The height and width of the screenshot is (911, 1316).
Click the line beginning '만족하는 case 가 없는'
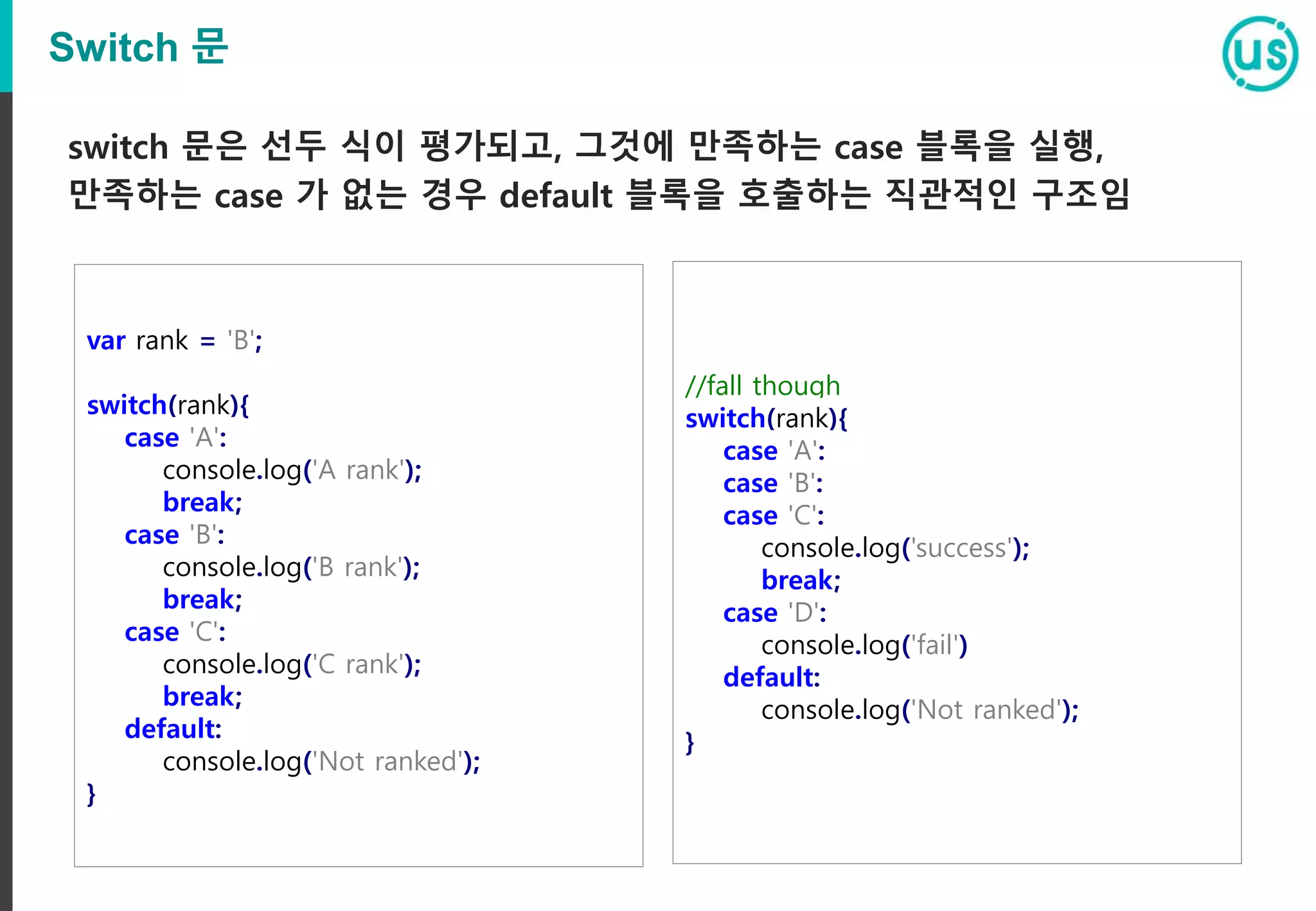coord(598,194)
